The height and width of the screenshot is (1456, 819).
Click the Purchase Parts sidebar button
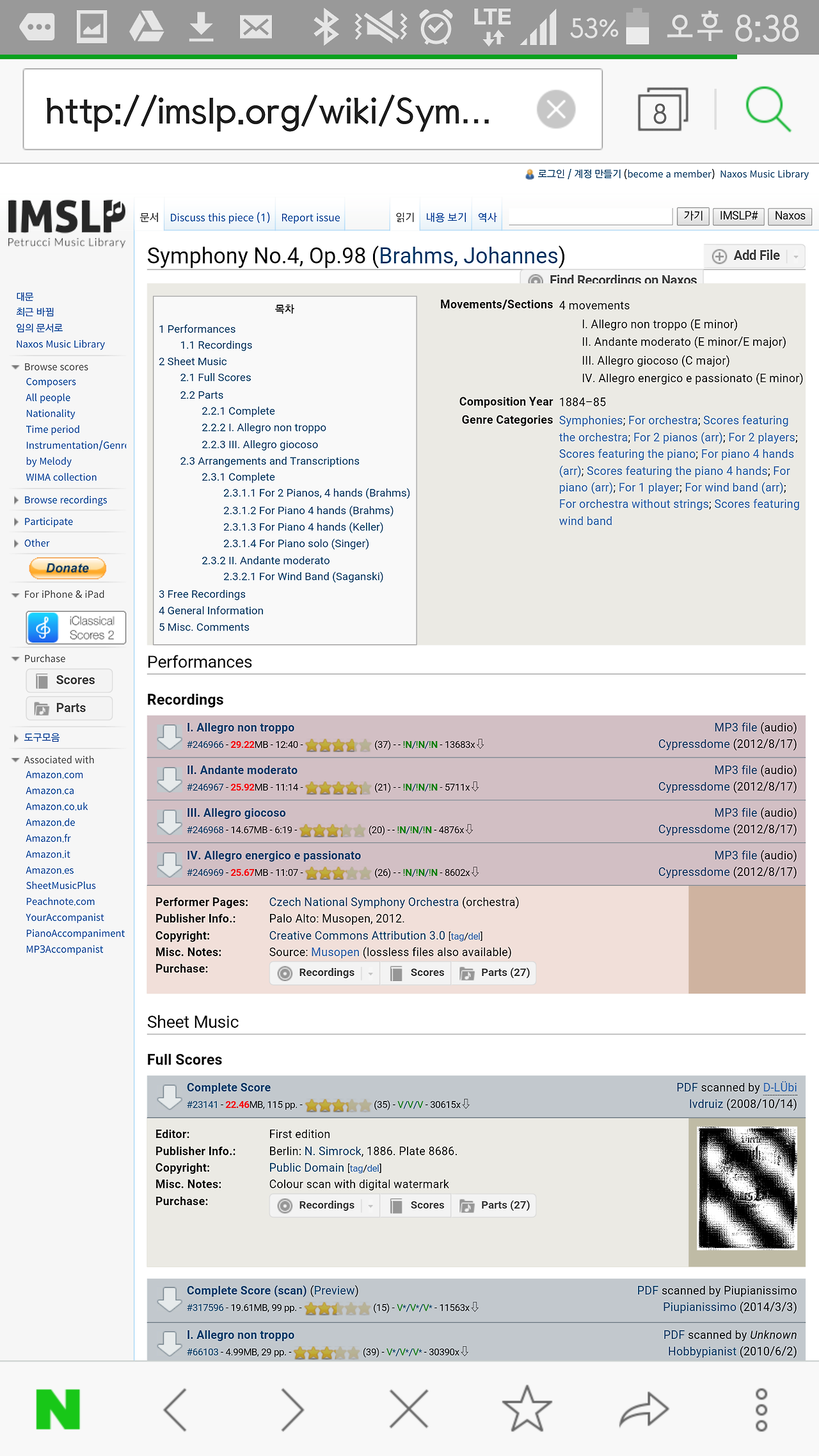(69, 708)
